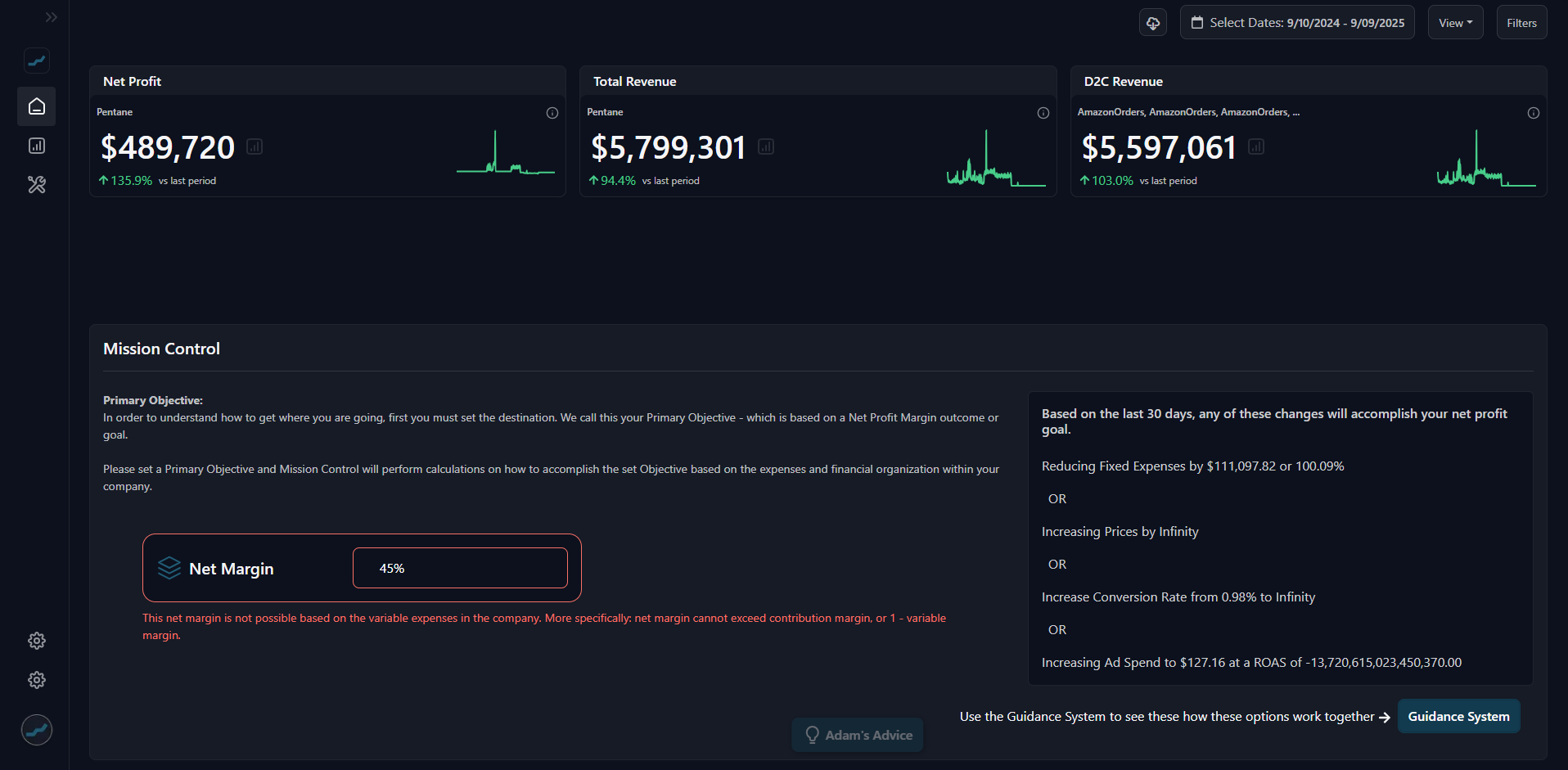The width and height of the screenshot is (1568, 770).
Task: Select the Home icon in the sidebar
Action: pyautogui.click(x=36, y=106)
